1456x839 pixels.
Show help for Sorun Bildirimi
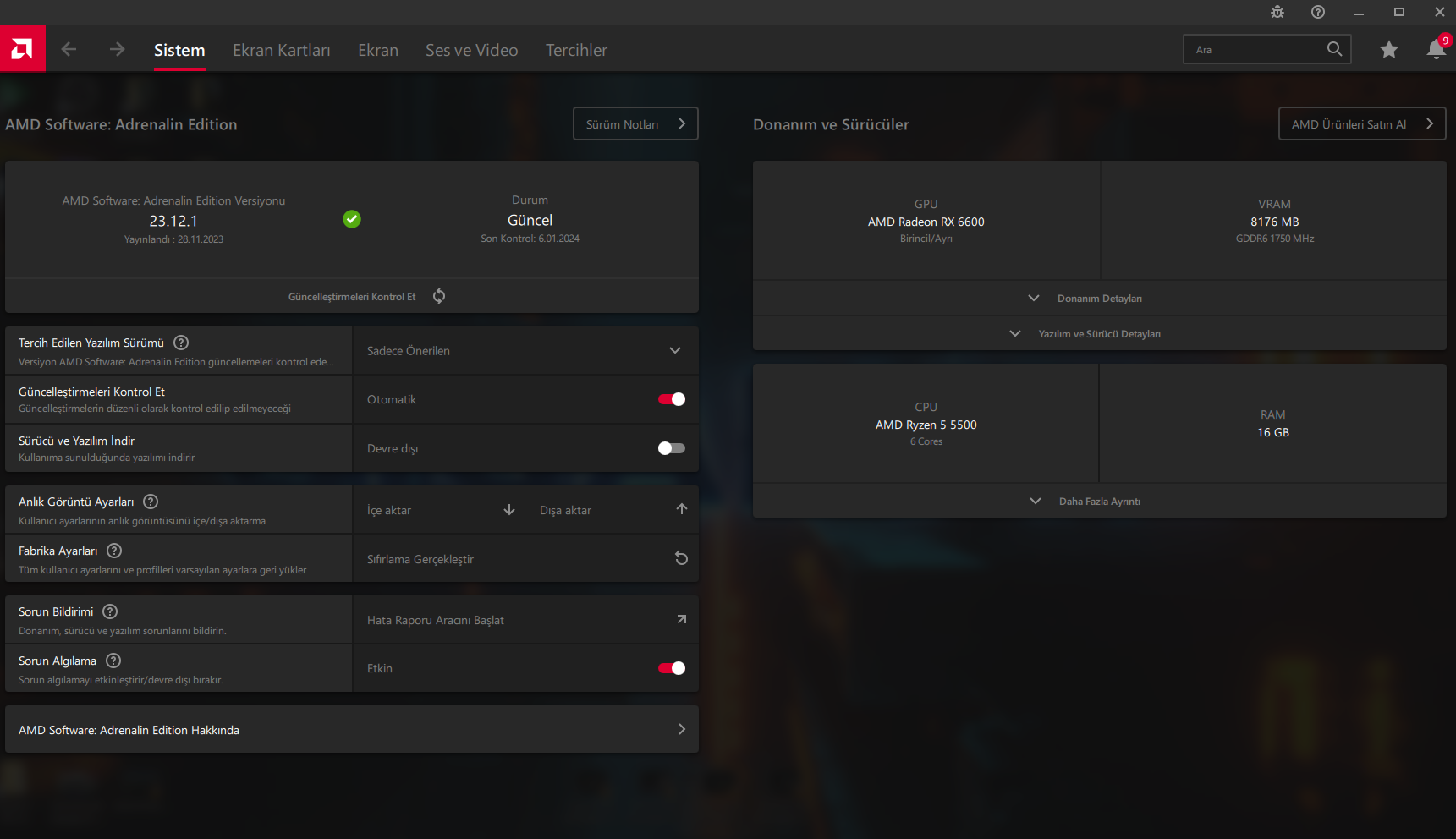click(x=110, y=611)
